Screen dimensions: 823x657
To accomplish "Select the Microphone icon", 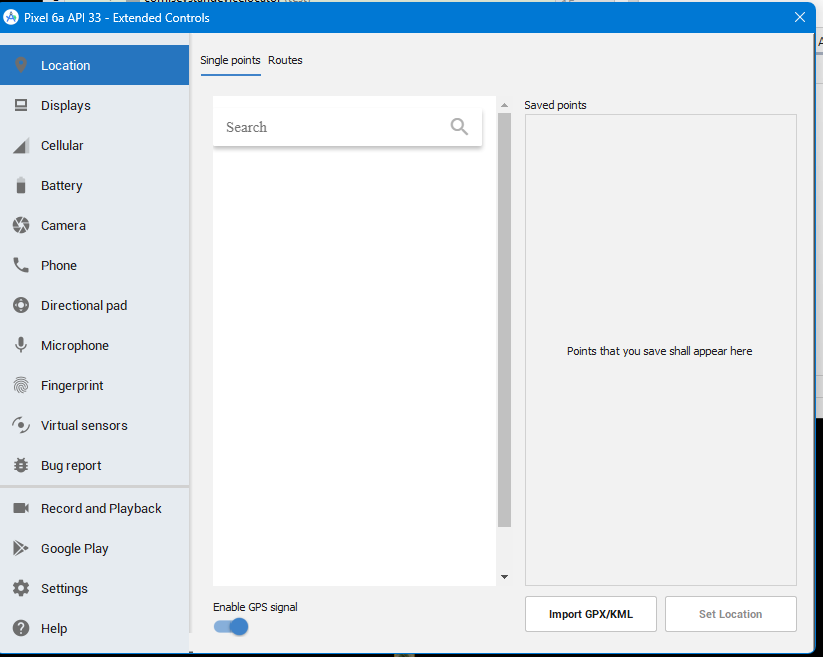I will point(21,345).
